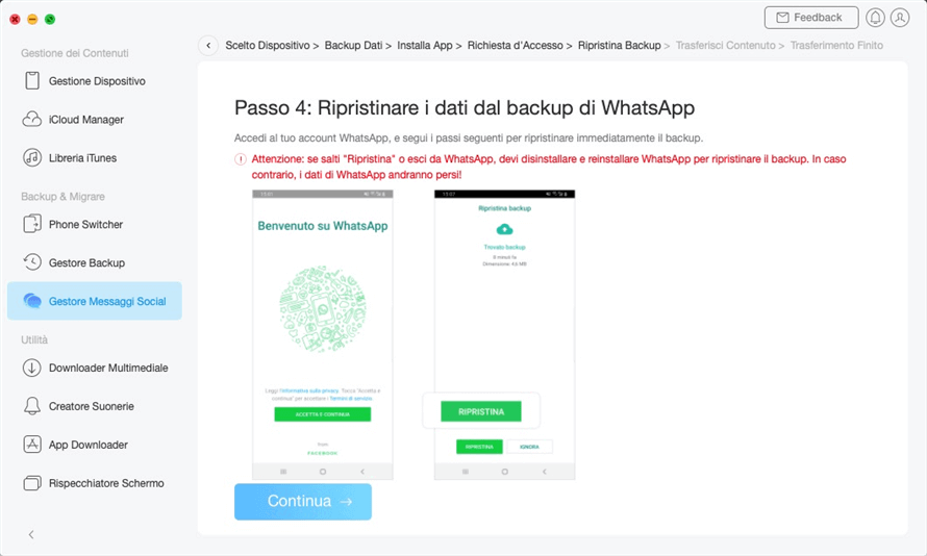927x556 pixels.
Task: Select Gestore Messaggi Social menu item
Action: click(x=94, y=301)
